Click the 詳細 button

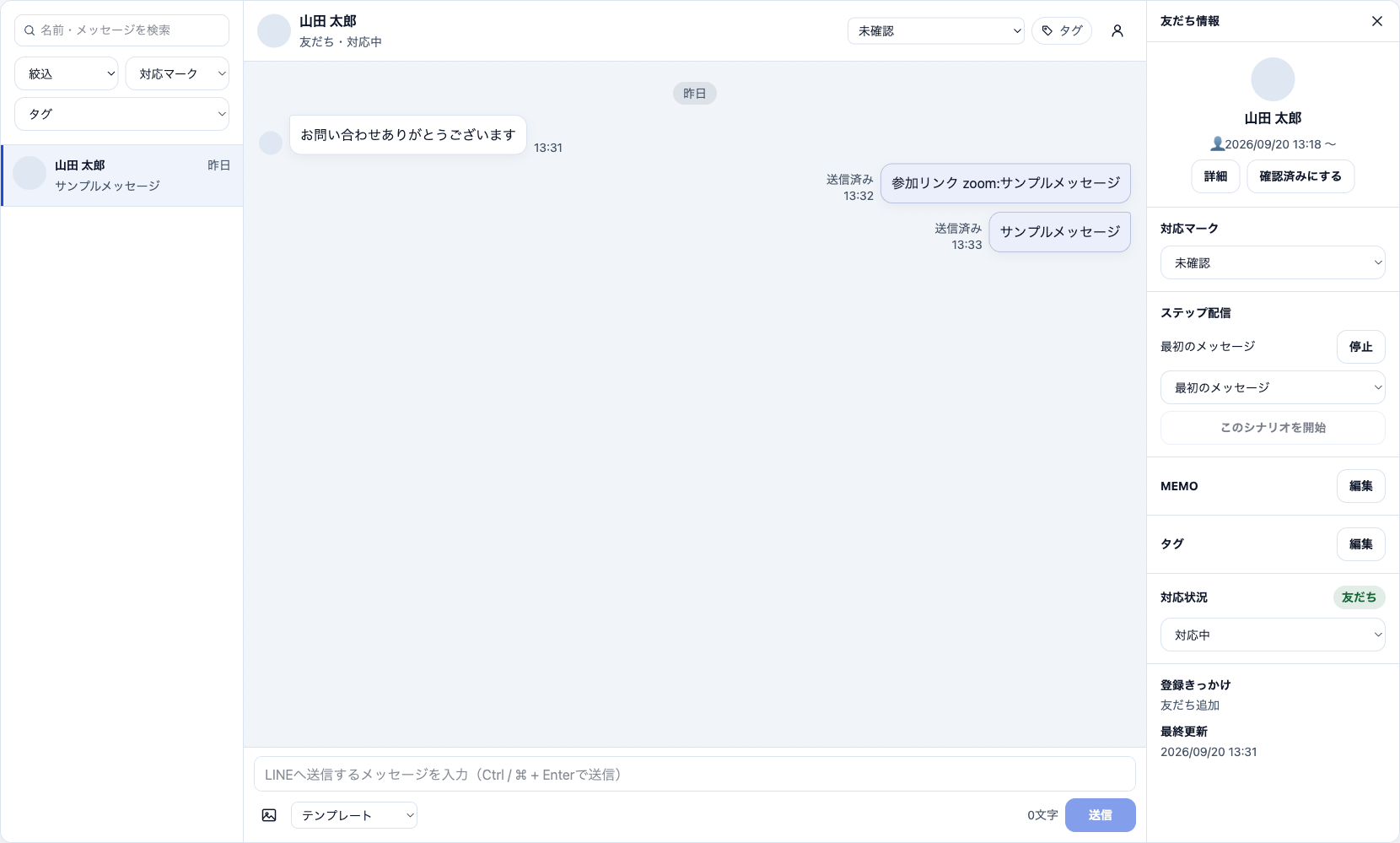[1215, 176]
